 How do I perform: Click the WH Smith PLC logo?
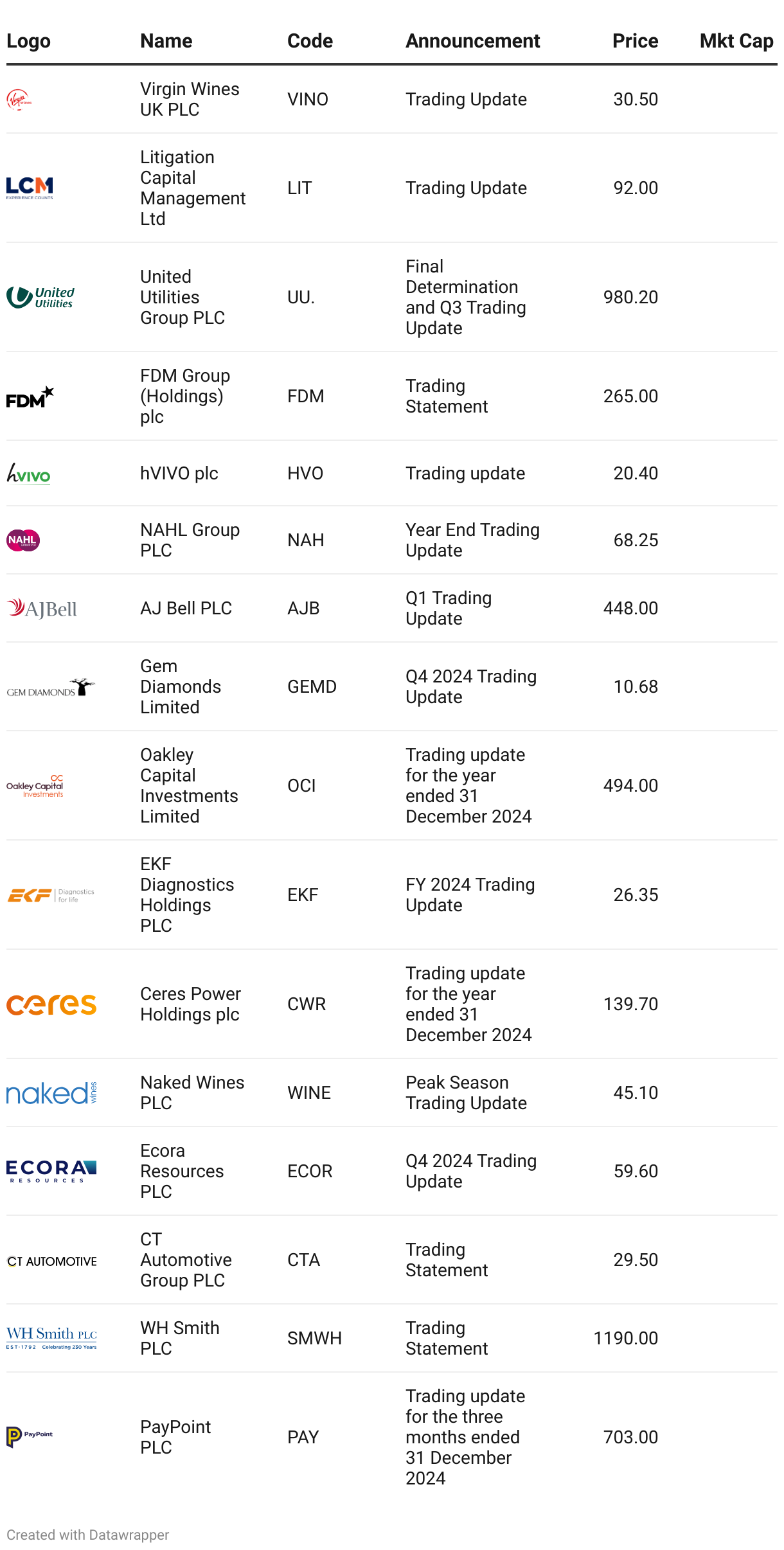[x=51, y=1337]
